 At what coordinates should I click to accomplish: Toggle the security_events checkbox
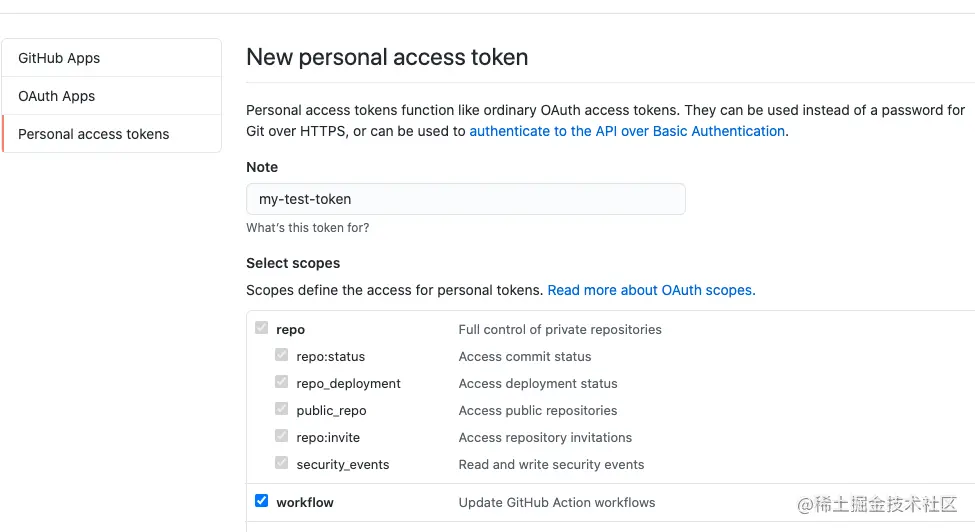(282, 463)
